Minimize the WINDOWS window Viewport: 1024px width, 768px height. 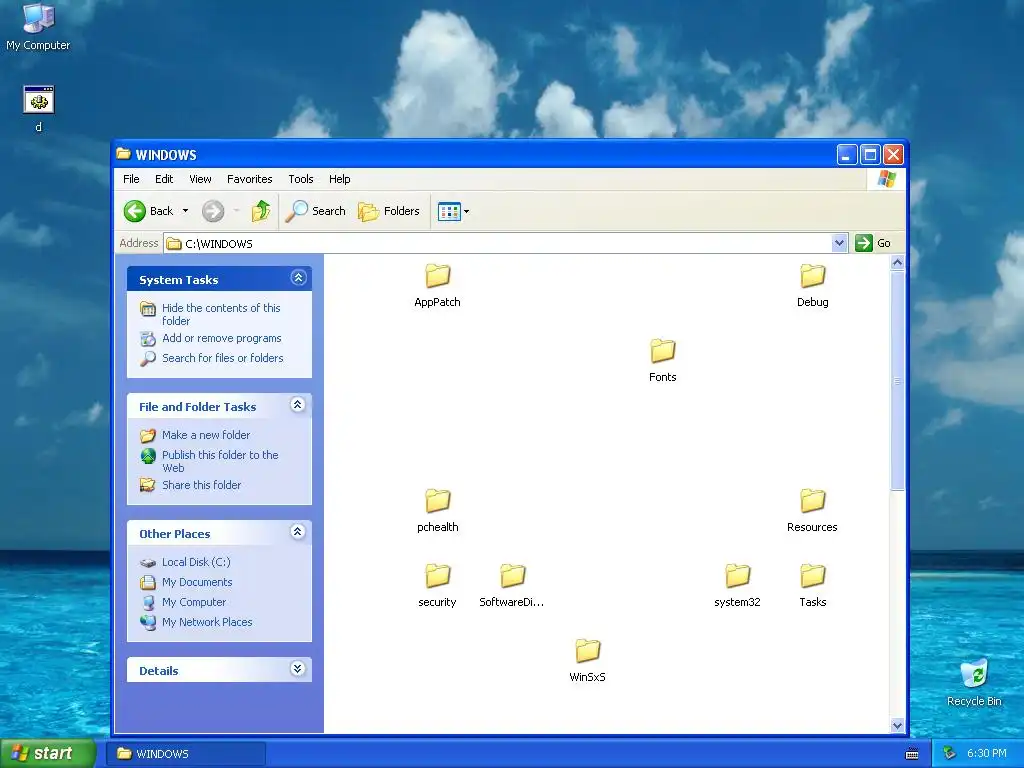[846, 155]
